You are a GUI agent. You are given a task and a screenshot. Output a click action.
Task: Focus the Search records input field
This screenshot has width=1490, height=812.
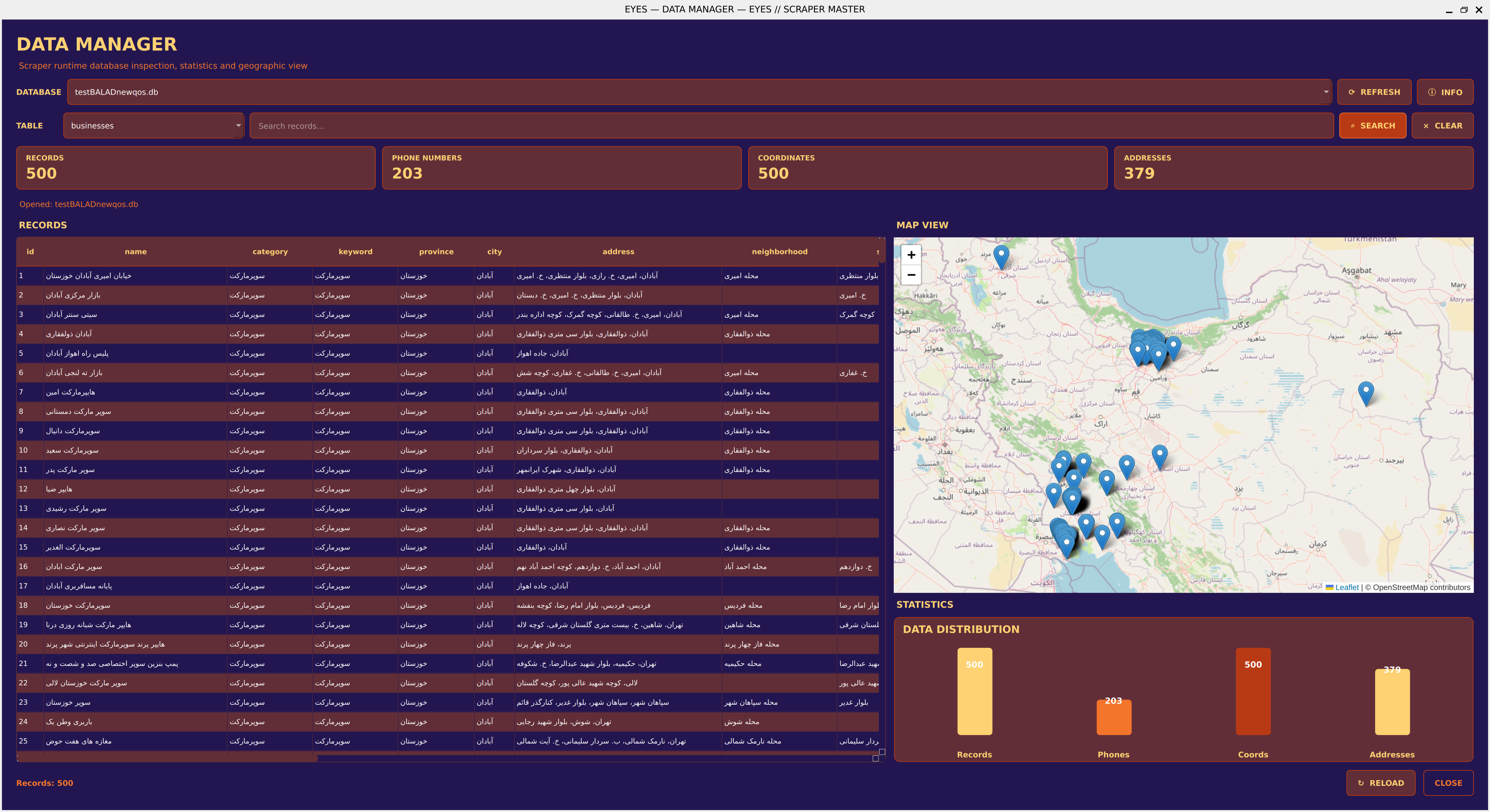coord(791,125)
